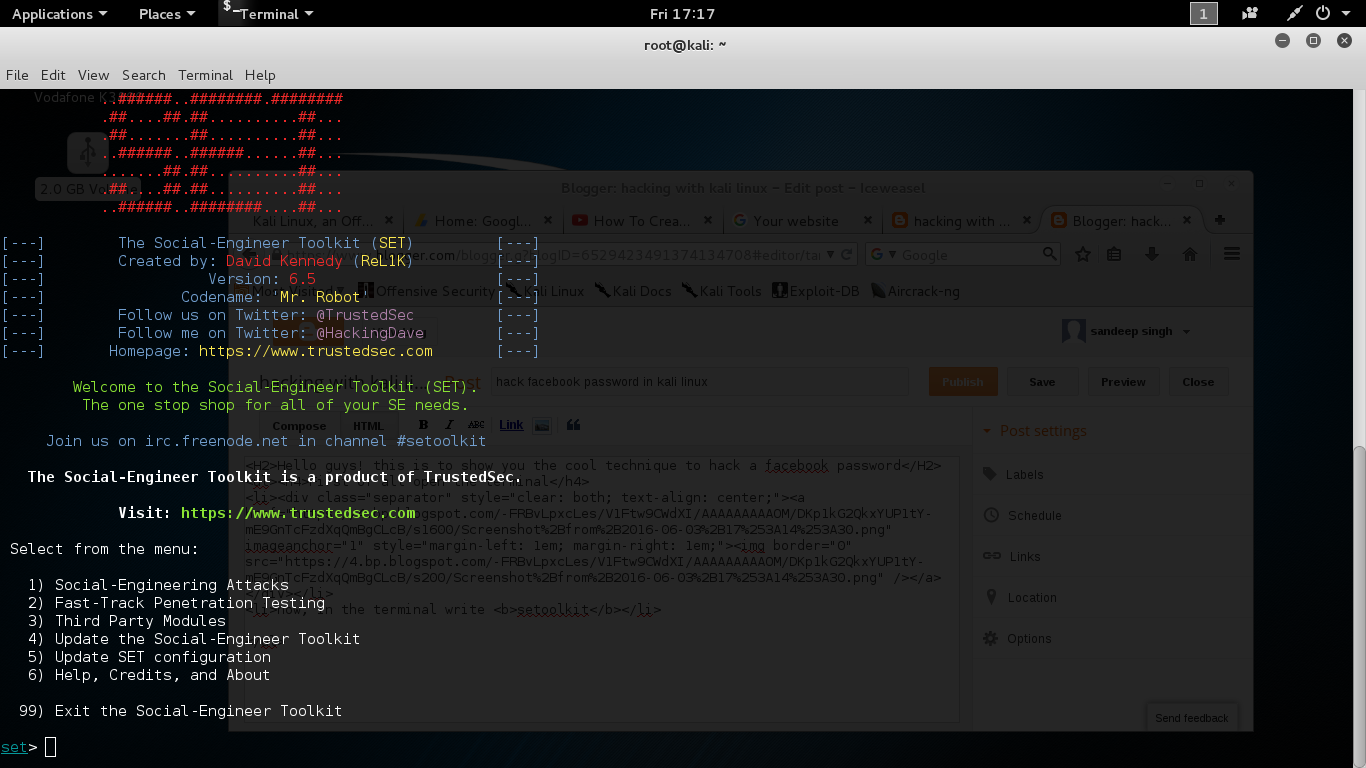Click the trustedsec URL on the Homepage line
This screenshot has height=768, width=1366.
tap(316, 351)
